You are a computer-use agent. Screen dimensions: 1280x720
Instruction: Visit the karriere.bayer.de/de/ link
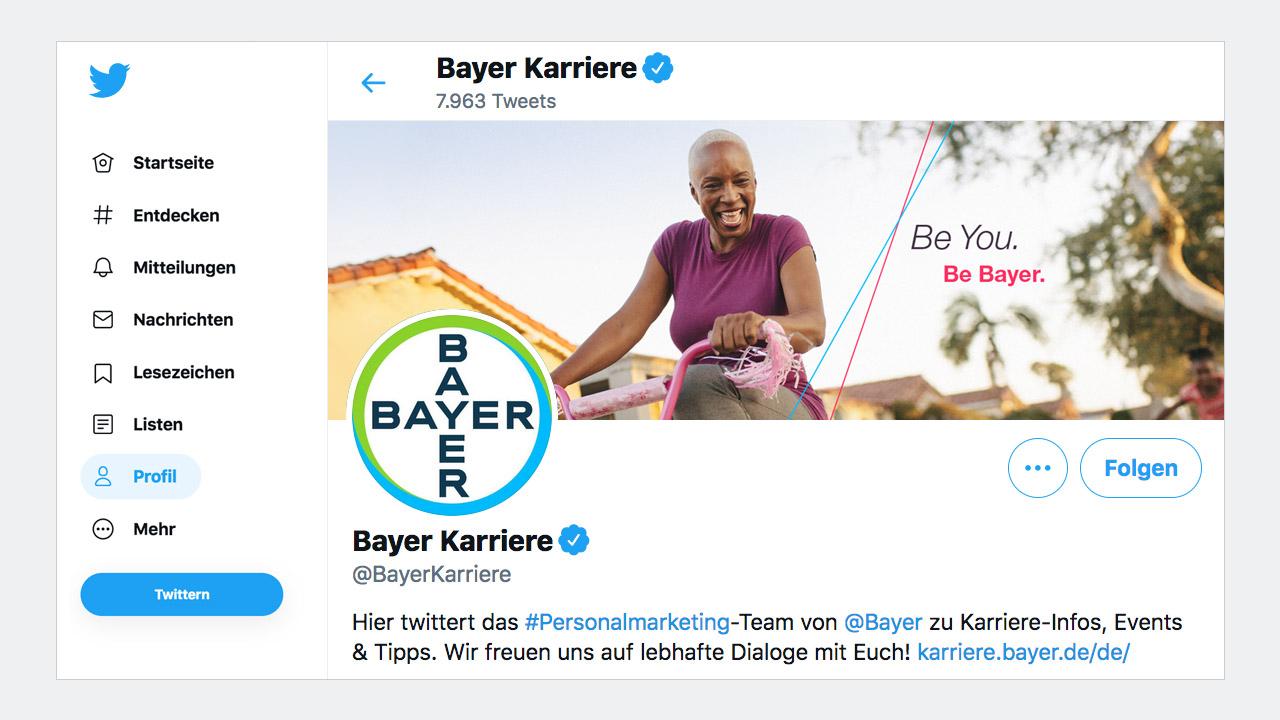(x=1023, y=653)
